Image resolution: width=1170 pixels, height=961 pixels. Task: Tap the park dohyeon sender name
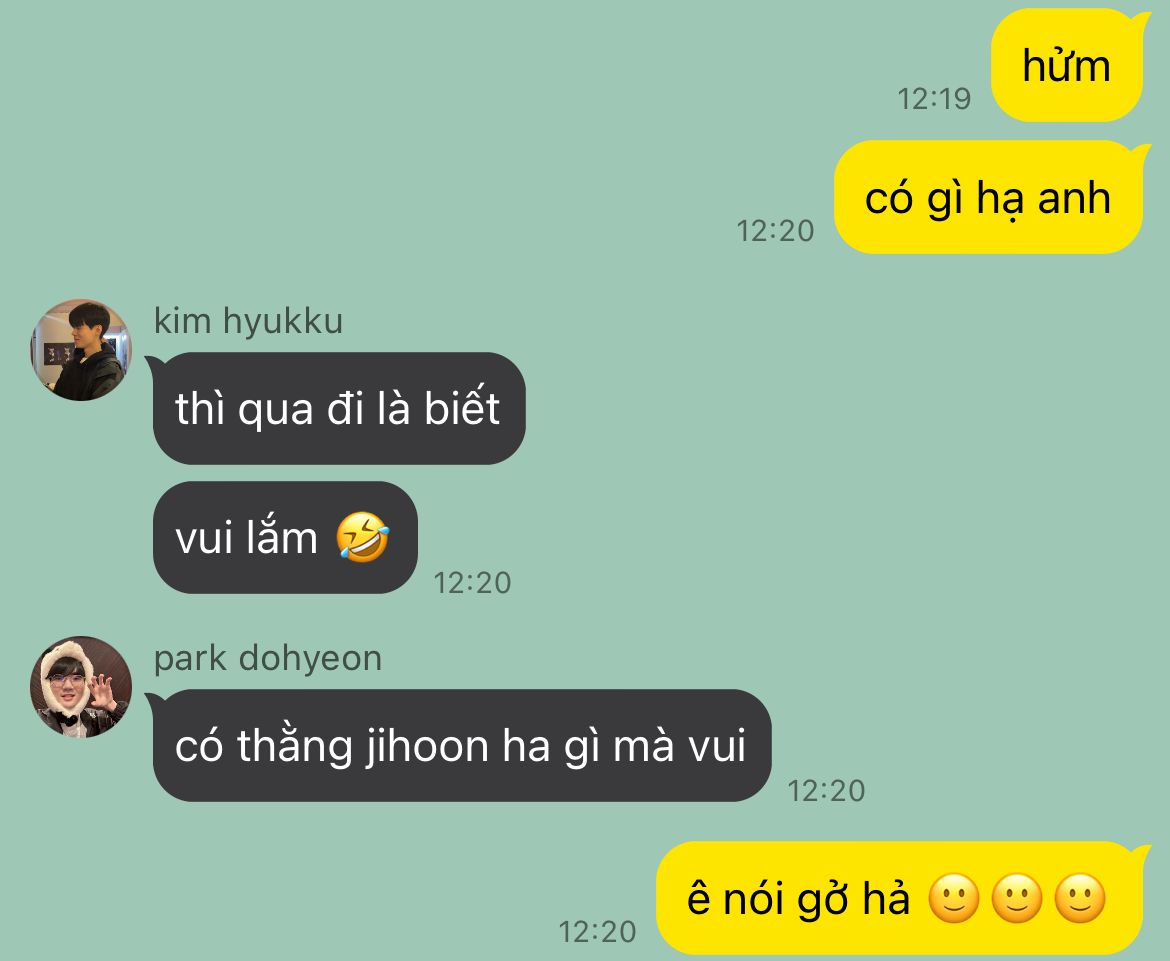pos(268,659)
